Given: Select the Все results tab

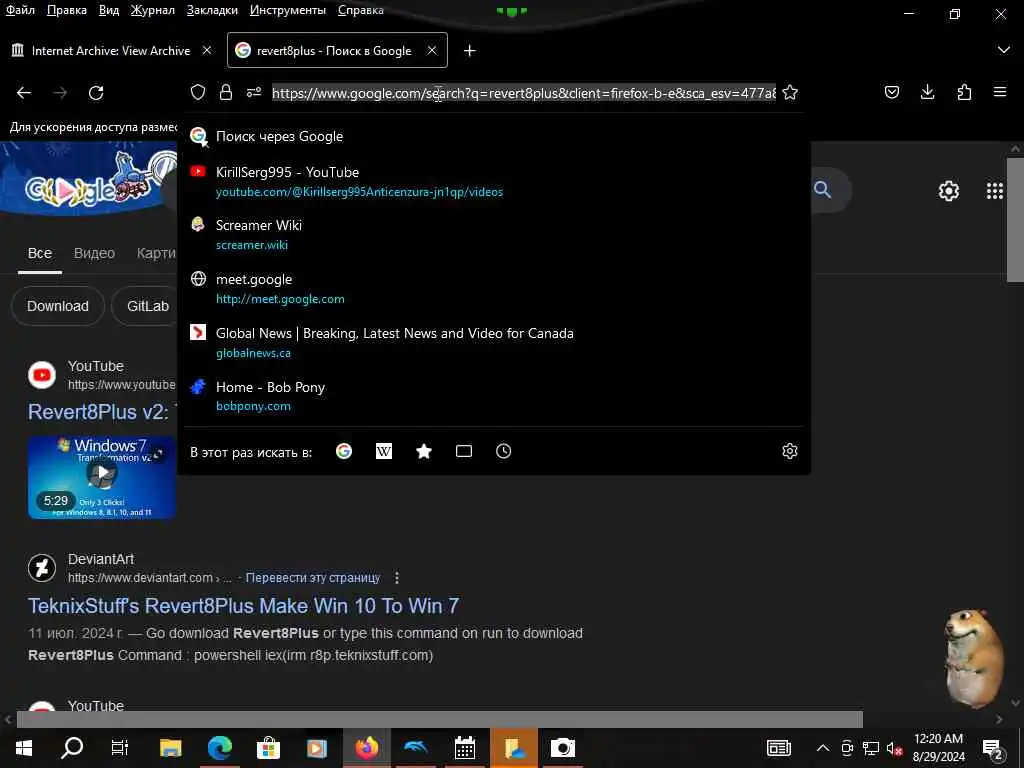Looking at the screenshot, I should click(x=40, y=253).
